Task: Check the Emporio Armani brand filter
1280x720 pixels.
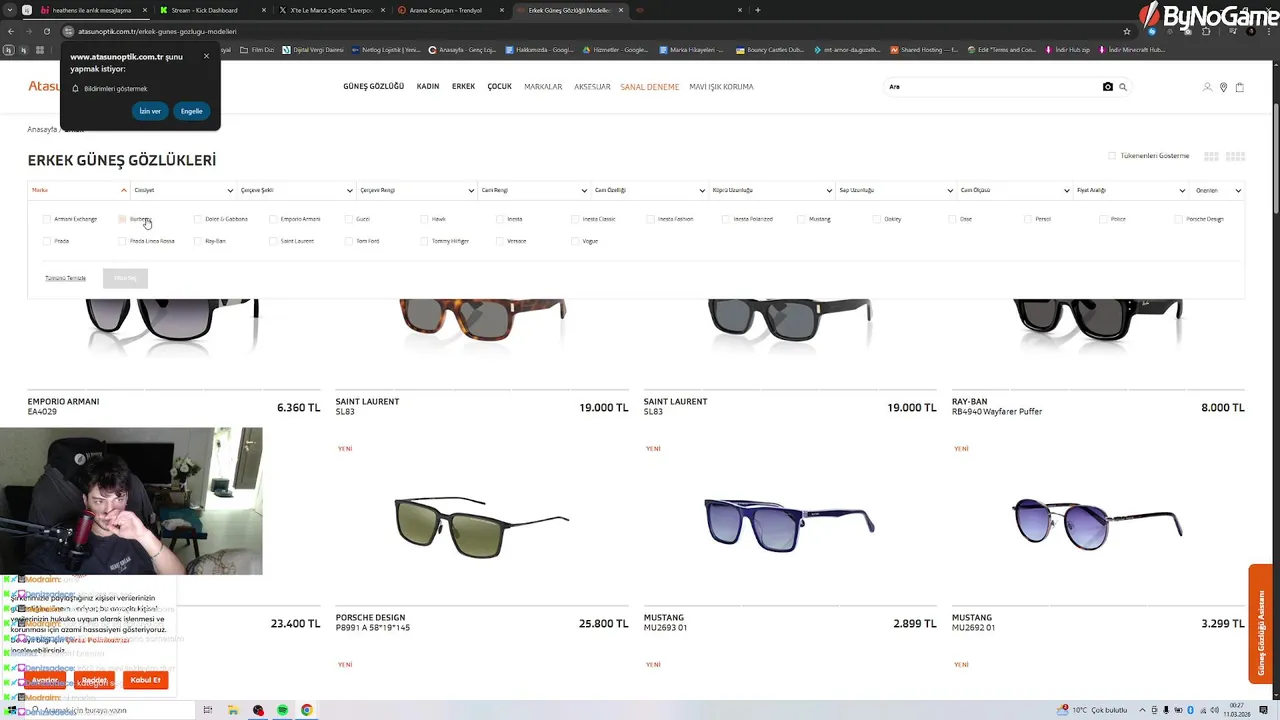Action: pos(273,219)
